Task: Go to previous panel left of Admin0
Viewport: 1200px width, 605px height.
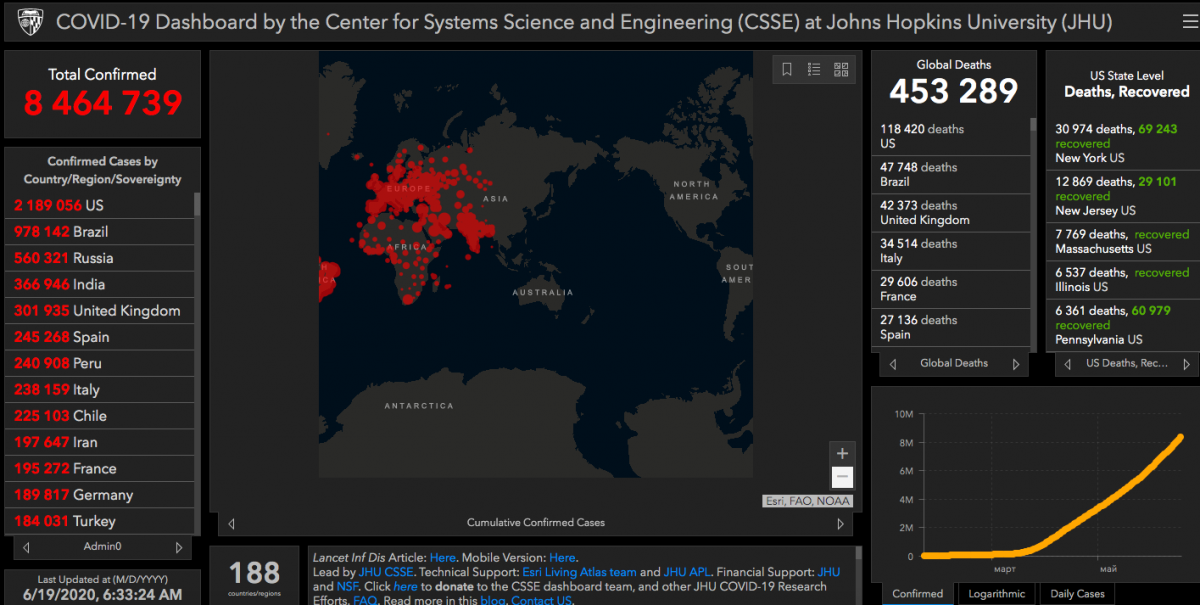Action: coord(26,547)
